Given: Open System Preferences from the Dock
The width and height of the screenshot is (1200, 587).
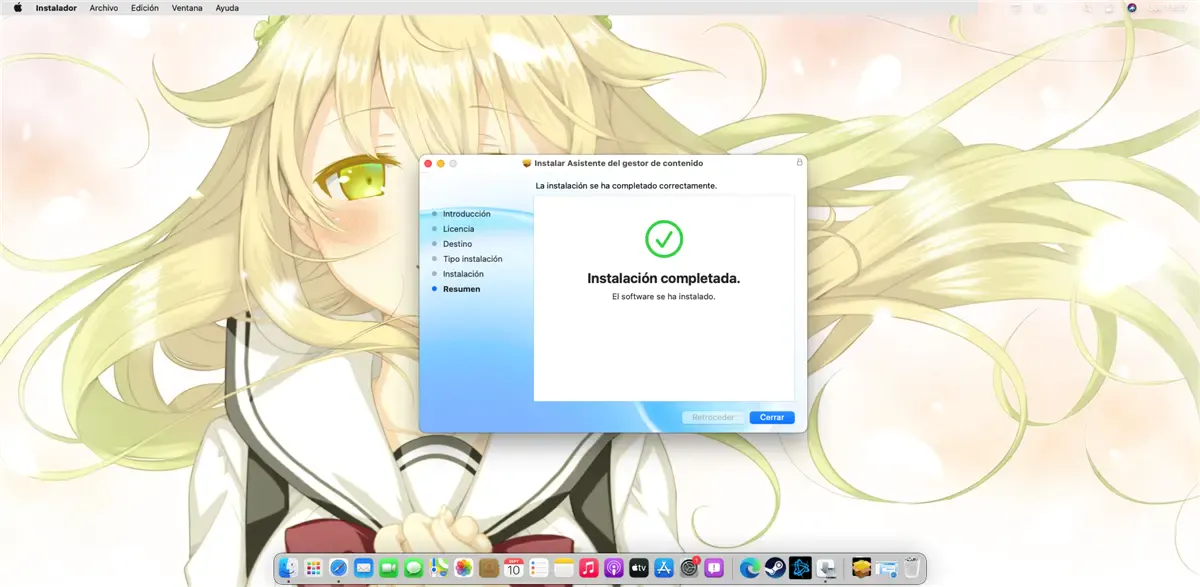Looking at the screenshot, I should [689, 567].
